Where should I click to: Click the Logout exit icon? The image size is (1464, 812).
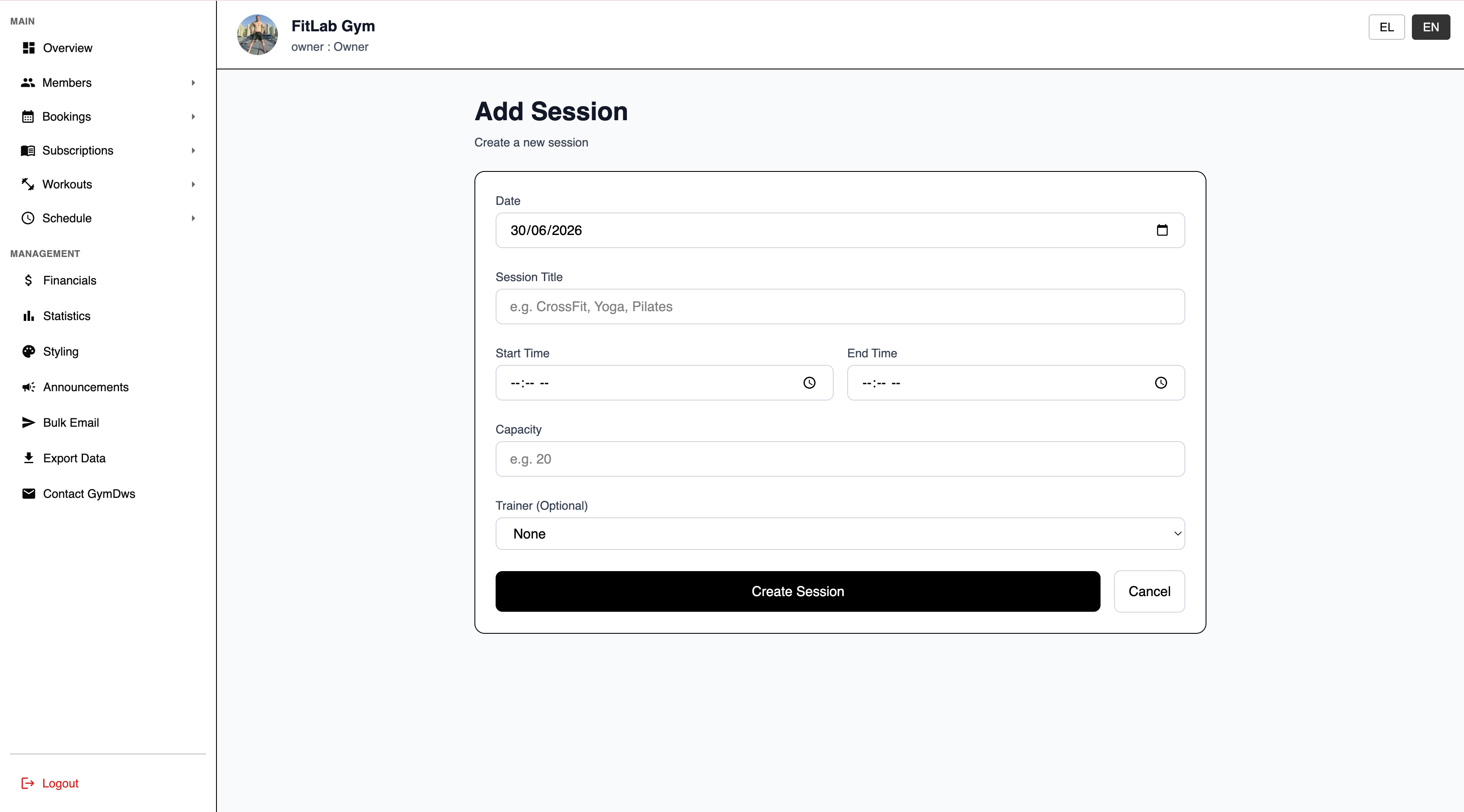point(28,783)
